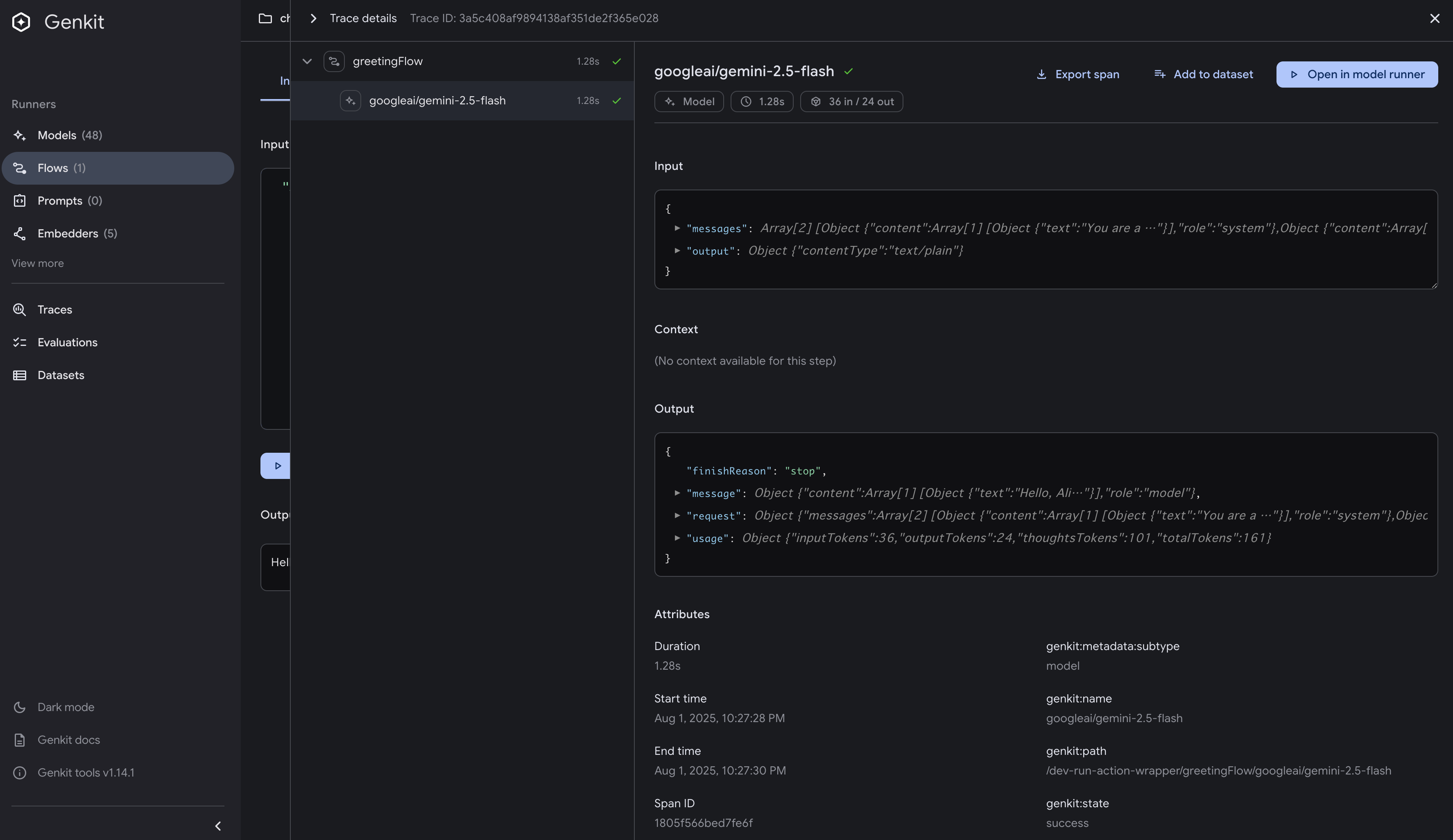The width and height of the screenshot is (1453, 840).
Task: Click the Trace ID text
Action: [x=534, y=18]
